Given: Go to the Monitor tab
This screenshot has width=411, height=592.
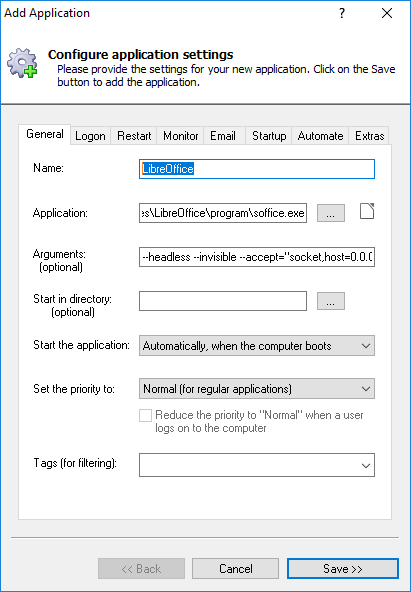Looking at the screenshot, I should click(x=180, y=136).
